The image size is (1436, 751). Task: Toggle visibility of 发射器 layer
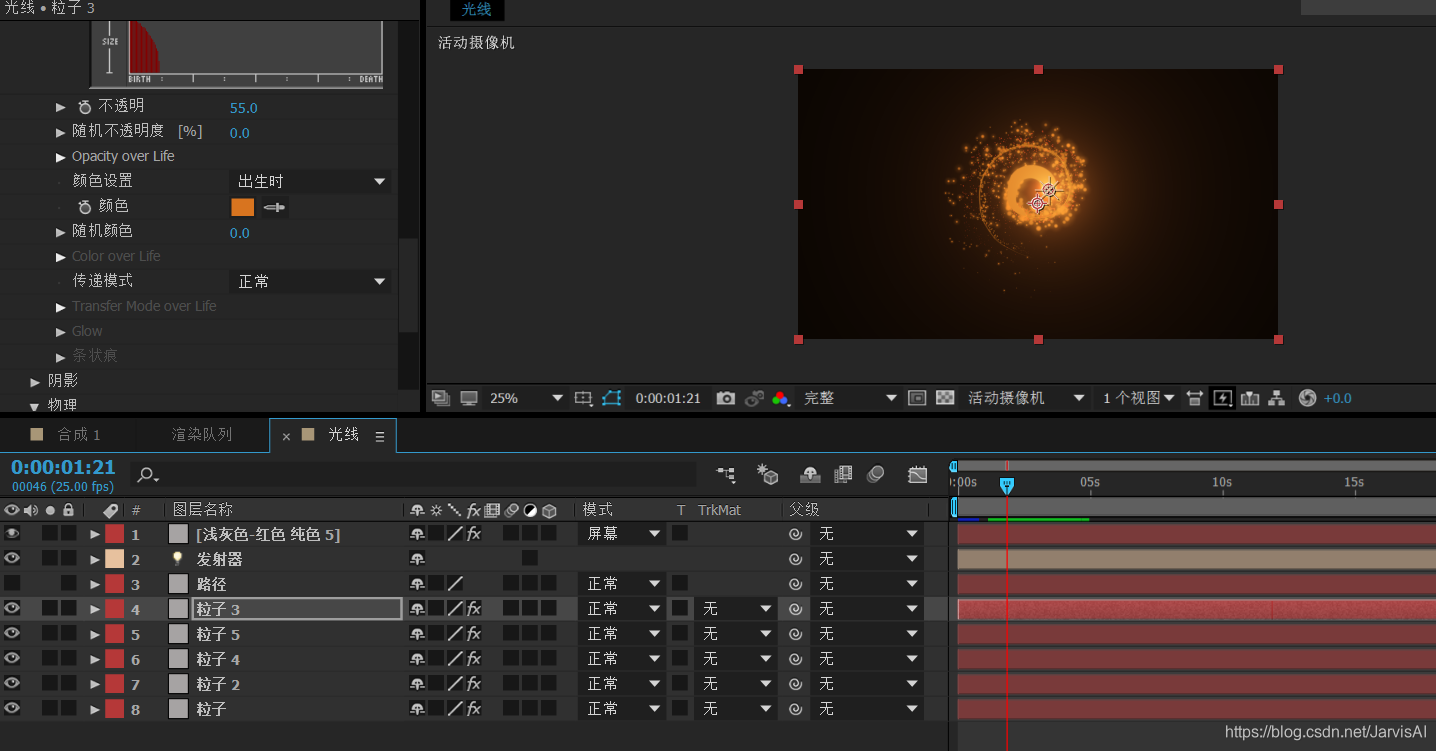[12, 559]
